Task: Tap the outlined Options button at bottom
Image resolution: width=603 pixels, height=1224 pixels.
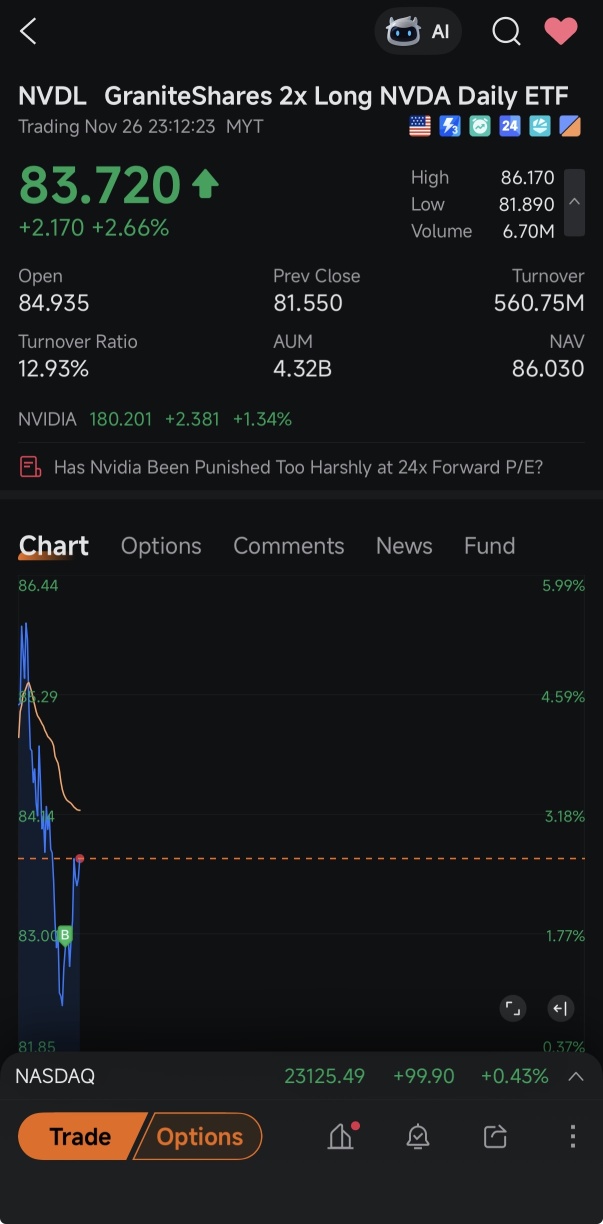Action: point(198,1137)
